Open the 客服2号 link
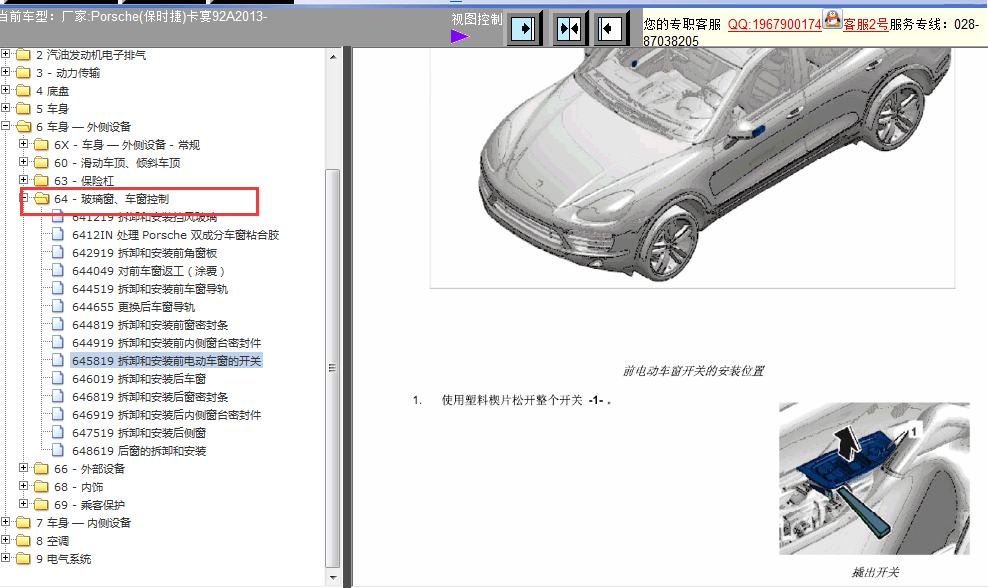This screenshot has height=588, width=988. (866, 25)
